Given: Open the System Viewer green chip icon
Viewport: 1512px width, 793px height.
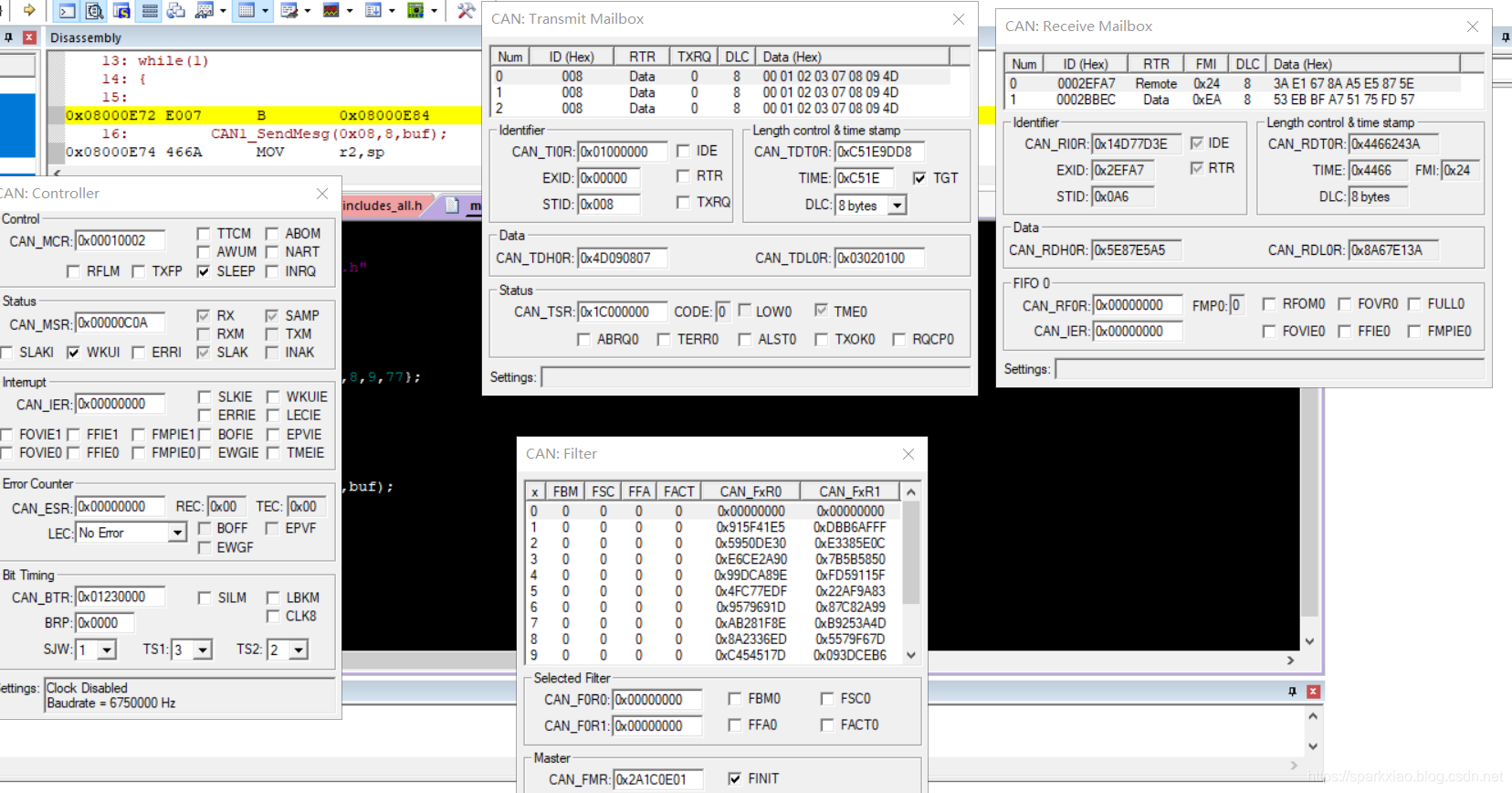Looking at the screenshot, I should click(x=415, y=10).
